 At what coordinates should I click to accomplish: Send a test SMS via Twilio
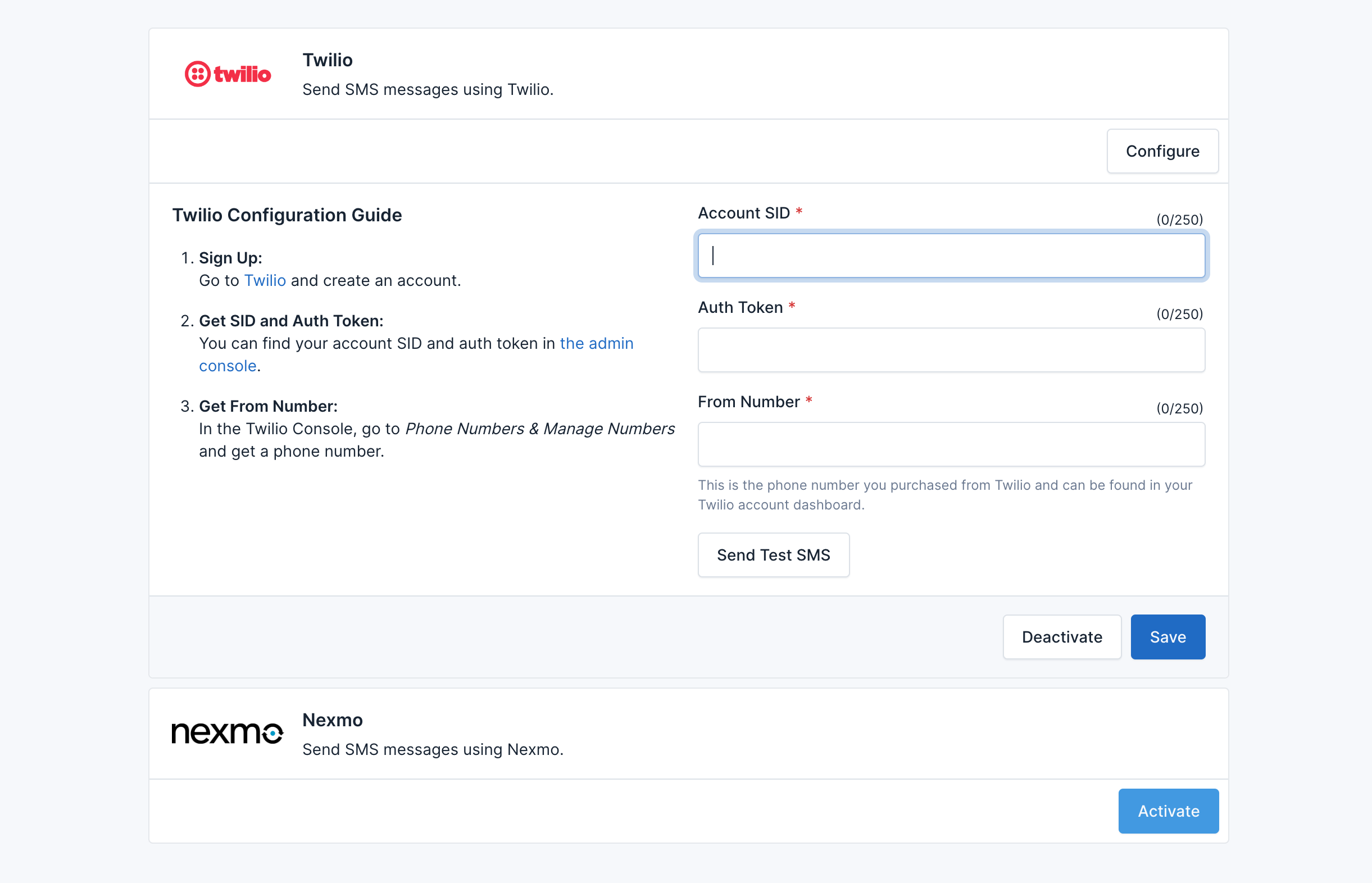(773, 555)
